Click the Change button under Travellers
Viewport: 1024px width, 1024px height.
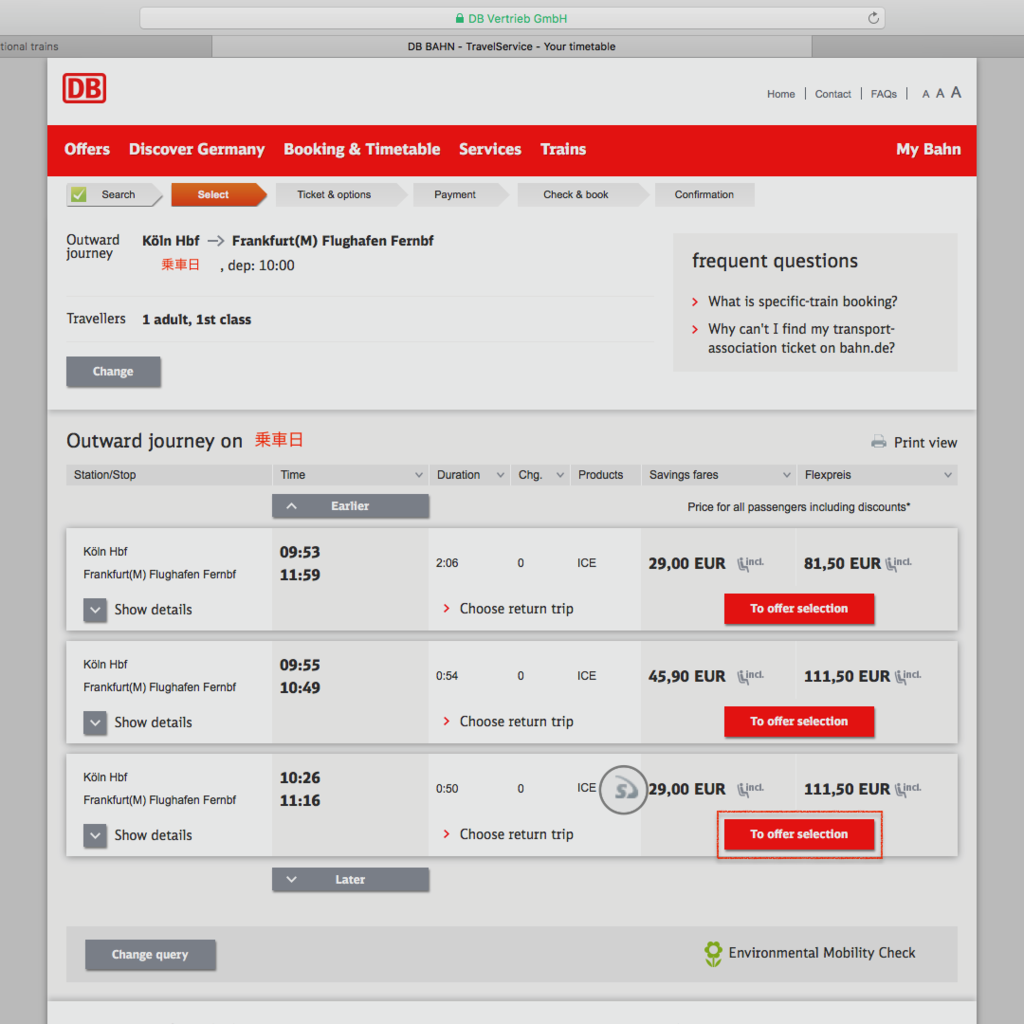click(x=114, y=372)
